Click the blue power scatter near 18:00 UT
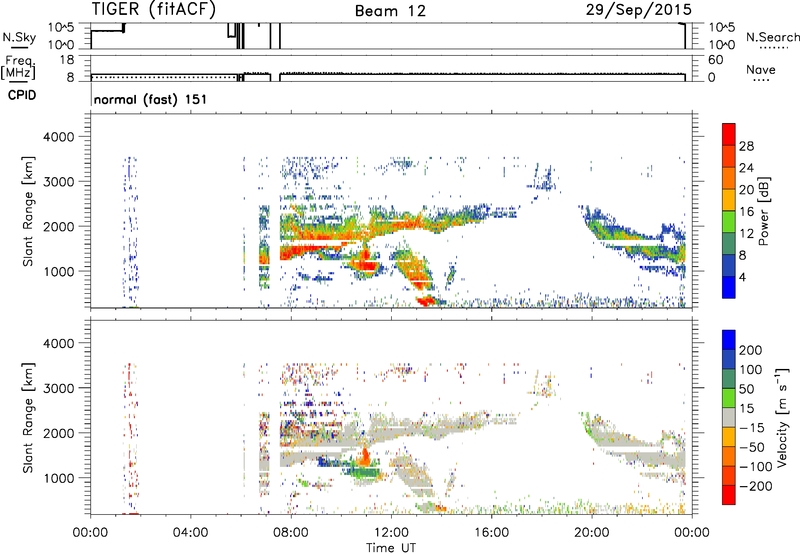This screenshot has width=800, height=554. coord(545,182)
